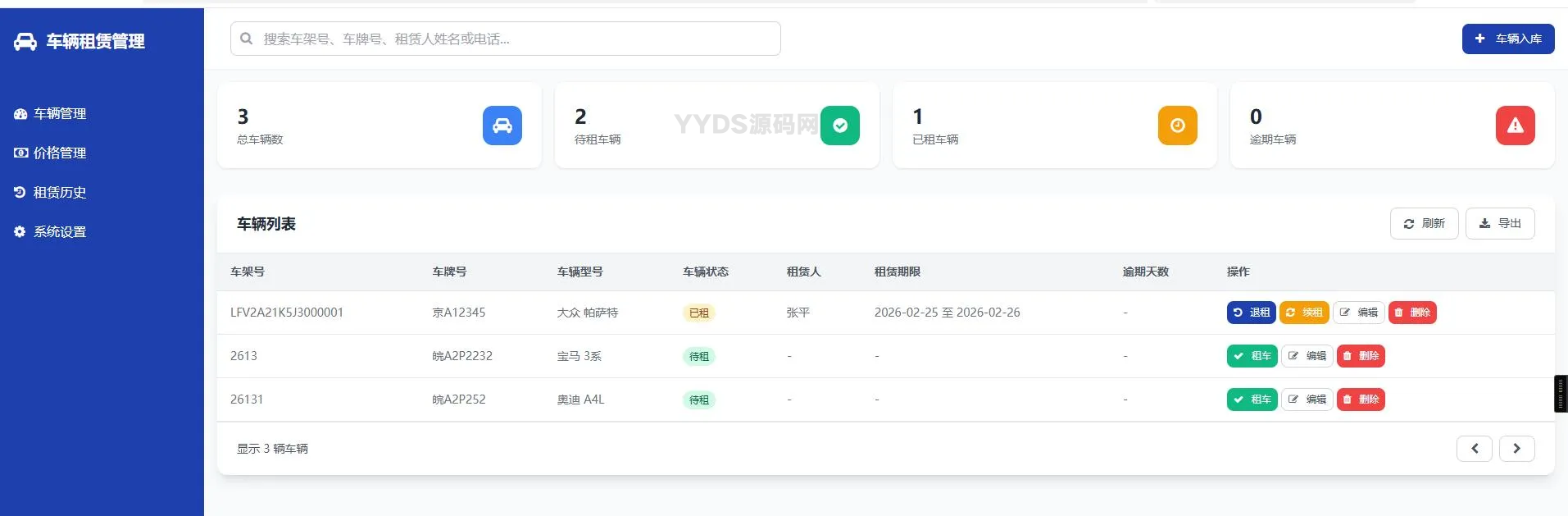Click the blue car icon for total vehicles
Image resolution: width=1568 pixels, height=516 pixels.
click(502, 126)
